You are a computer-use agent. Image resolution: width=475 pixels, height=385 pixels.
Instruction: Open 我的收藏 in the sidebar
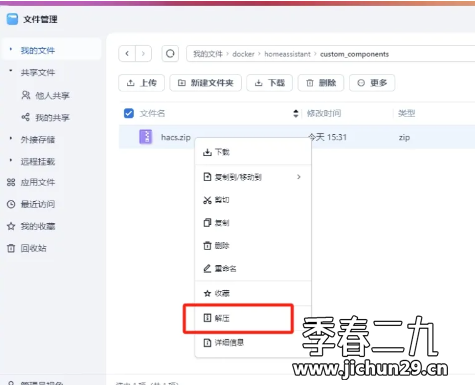click(x=38, y=226)
